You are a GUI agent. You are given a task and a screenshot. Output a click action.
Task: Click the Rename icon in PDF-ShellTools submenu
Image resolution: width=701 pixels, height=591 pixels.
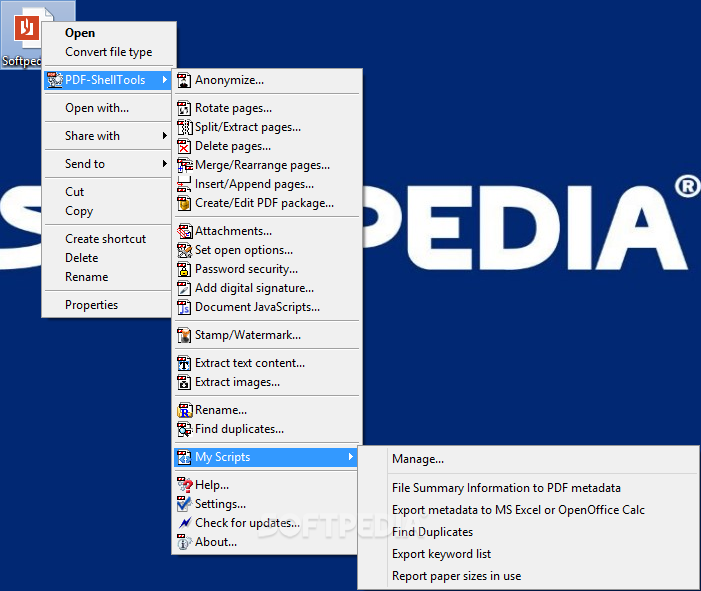[x=185, y=410]
